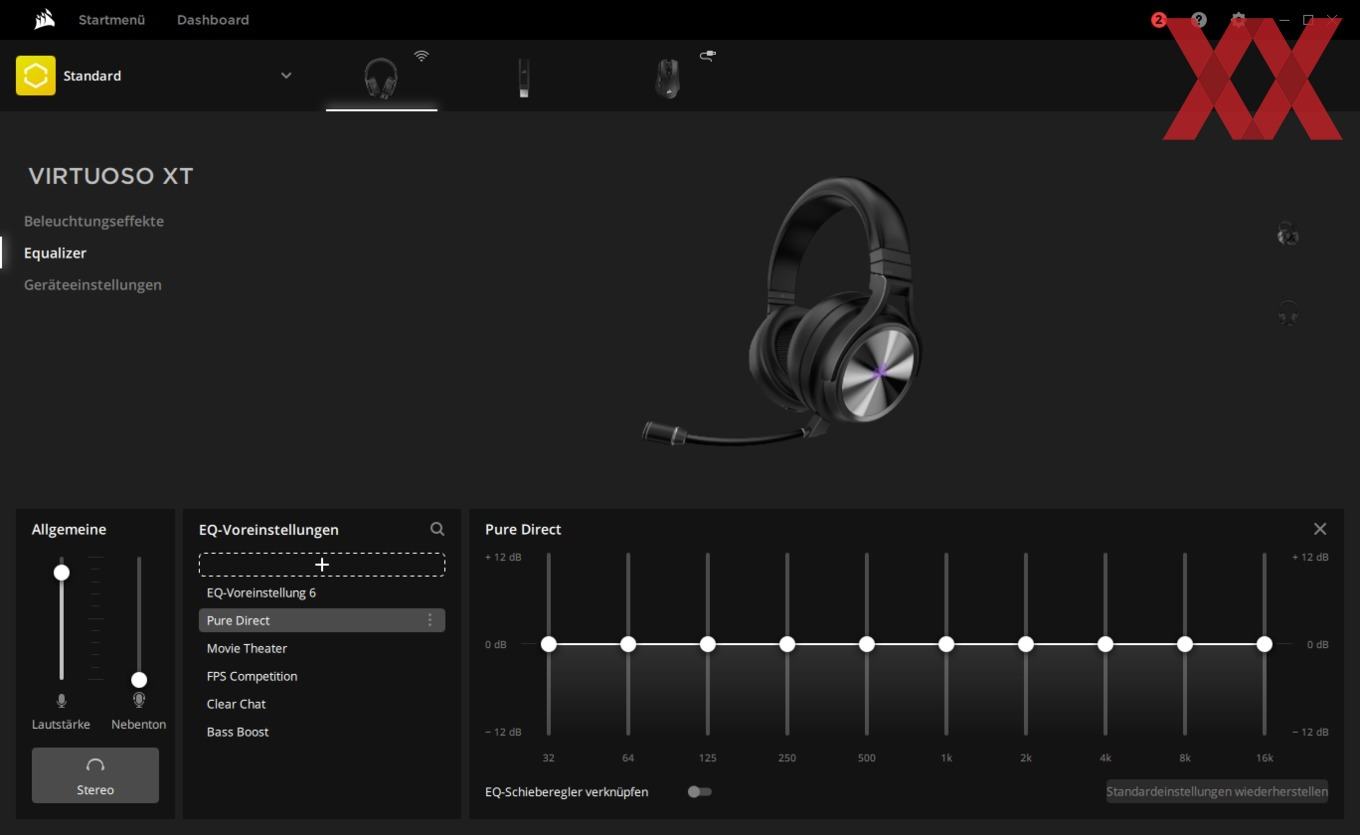Click the 8k EQ slider handle
This screenshot has height=835, width=1360.
point(1185,644)
